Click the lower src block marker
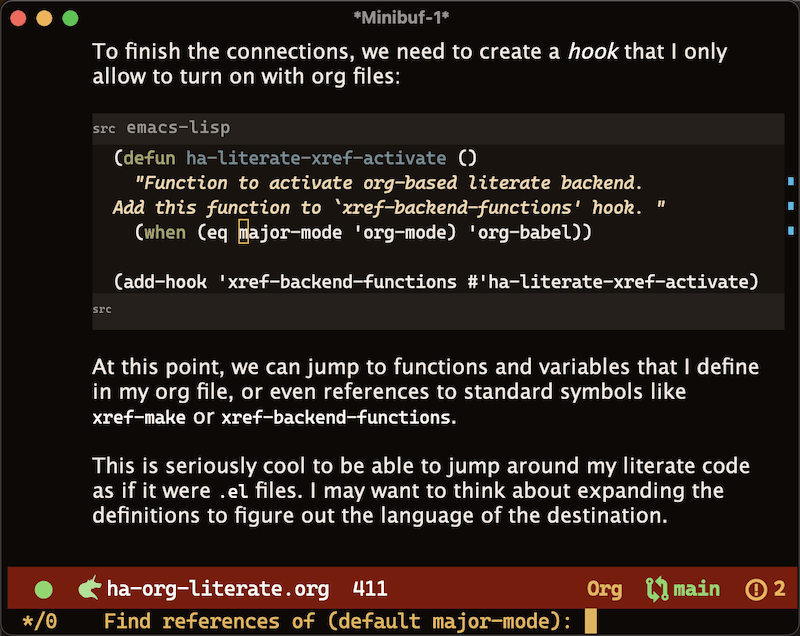Viewport: 800px width, 636px height. point(101,309)
